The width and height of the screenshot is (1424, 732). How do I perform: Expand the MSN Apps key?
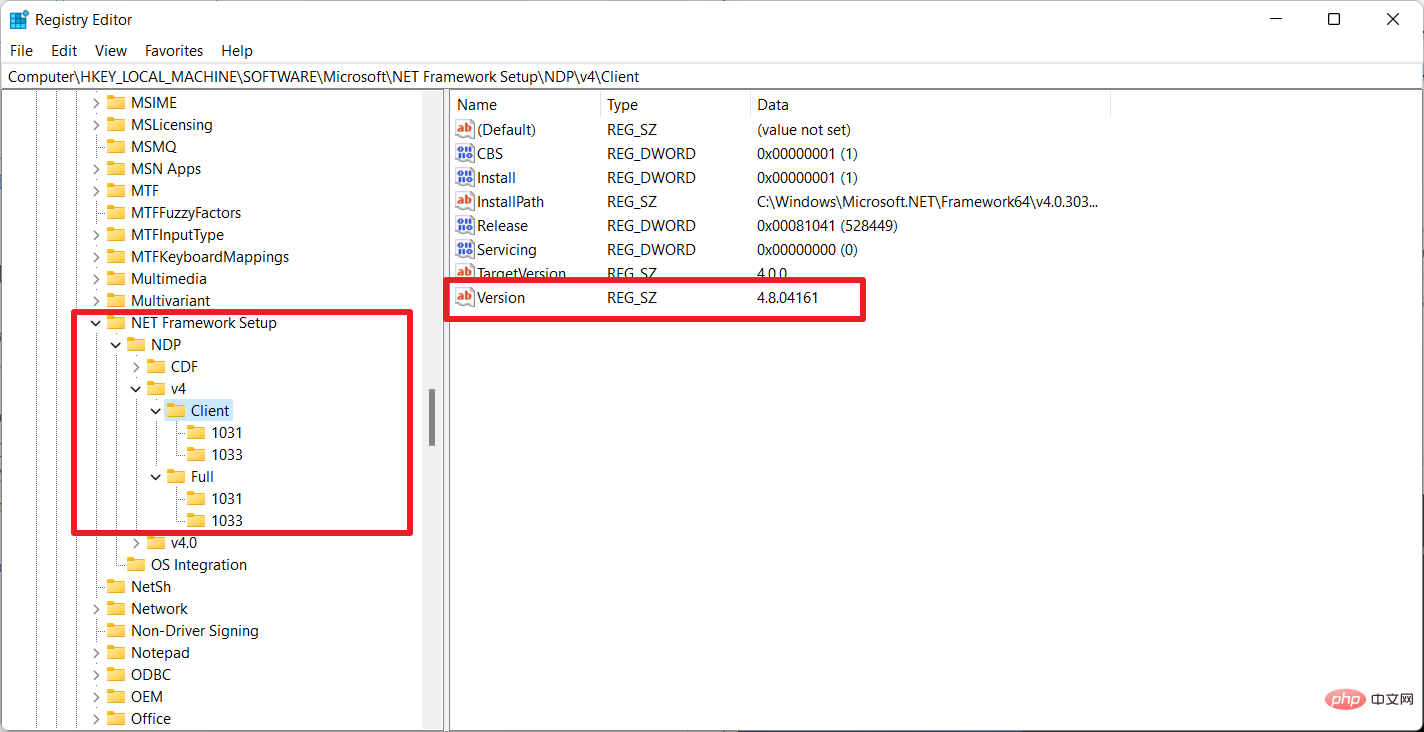(96, 168)
